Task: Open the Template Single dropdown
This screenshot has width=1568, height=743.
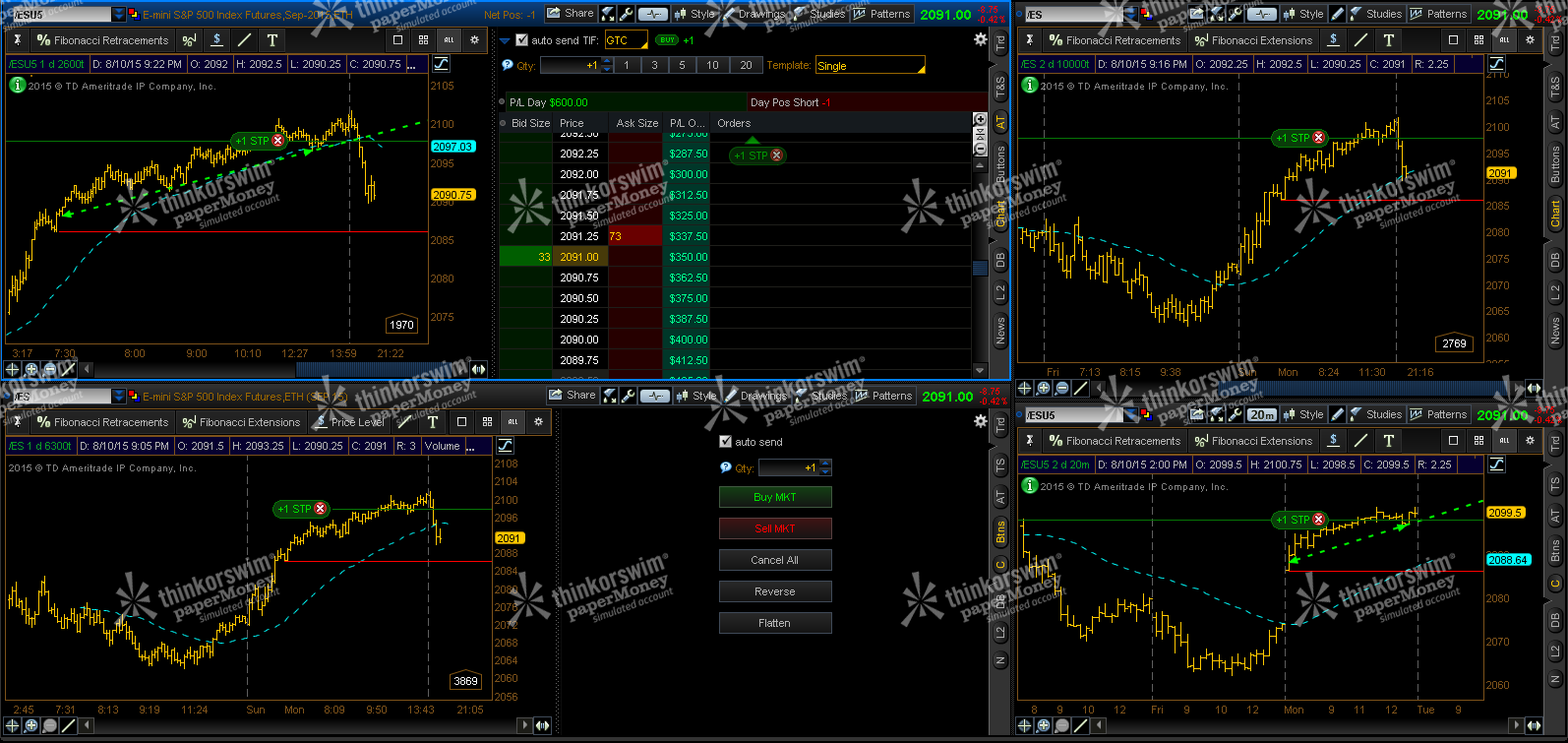Action: (871, 66)
